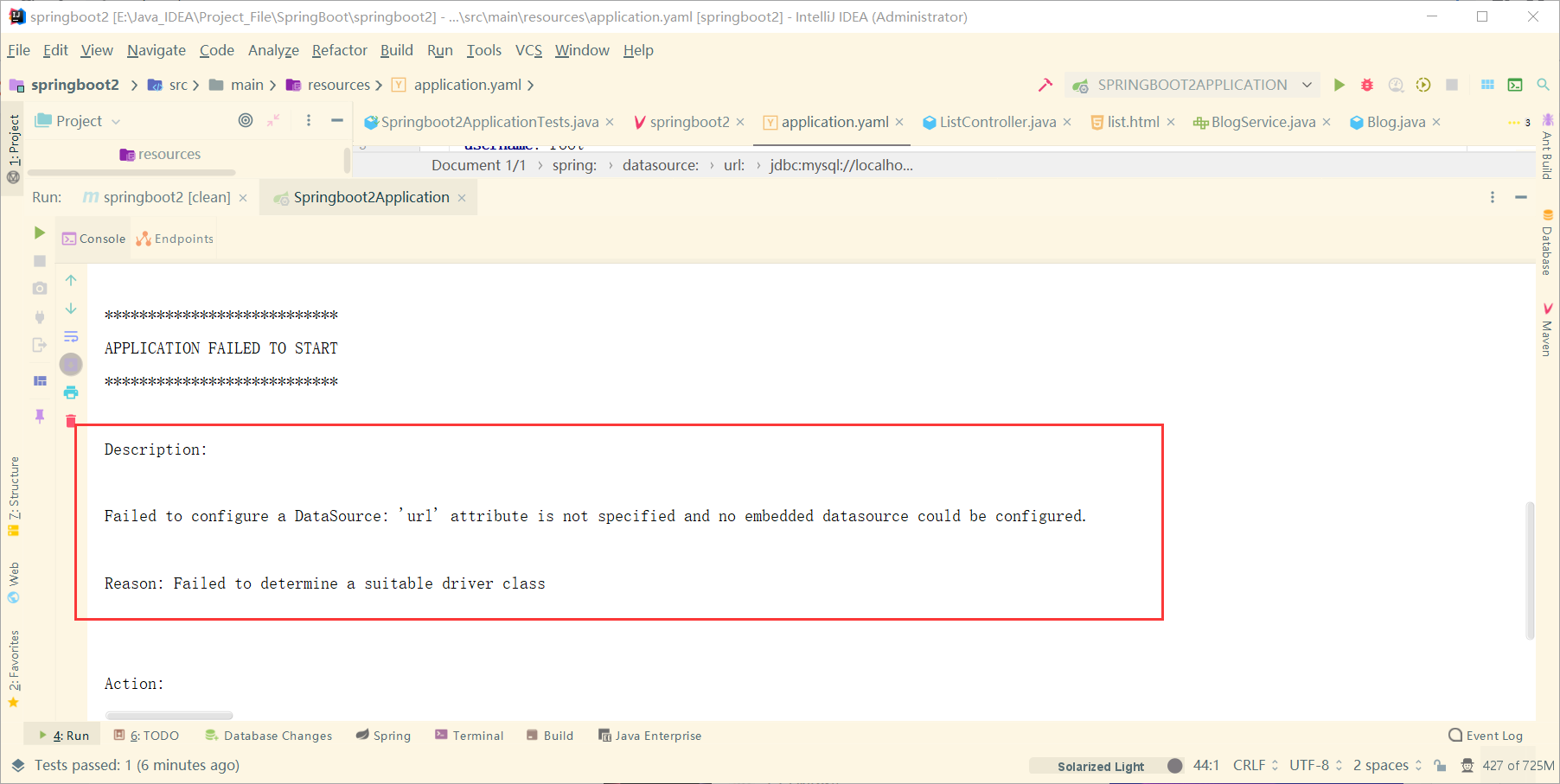Click the 'datasource:' breadcrumb in editor
This screenshot has width=1560, height=784.
661,165
